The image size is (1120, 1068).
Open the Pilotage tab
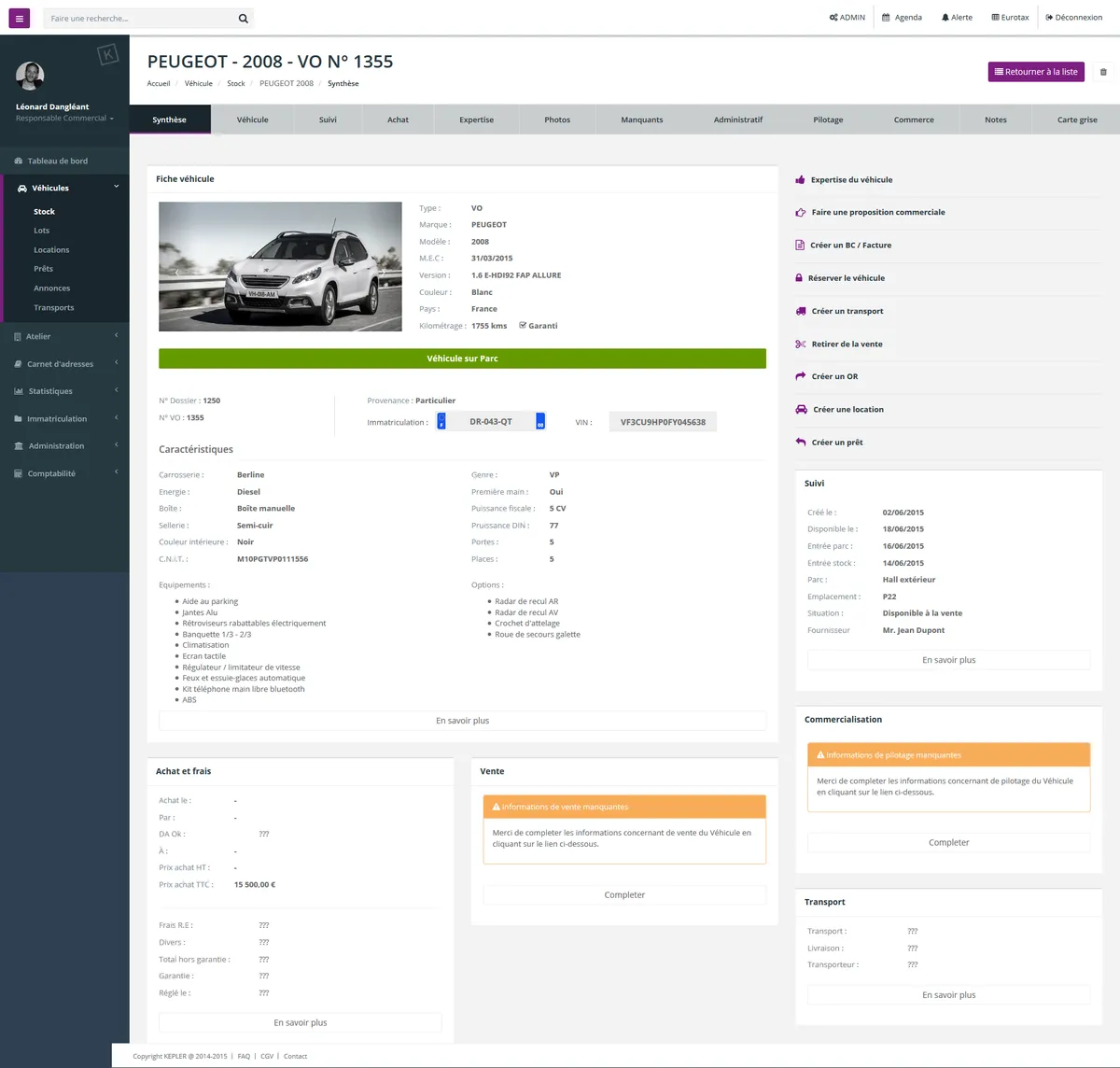click(828, 119)
